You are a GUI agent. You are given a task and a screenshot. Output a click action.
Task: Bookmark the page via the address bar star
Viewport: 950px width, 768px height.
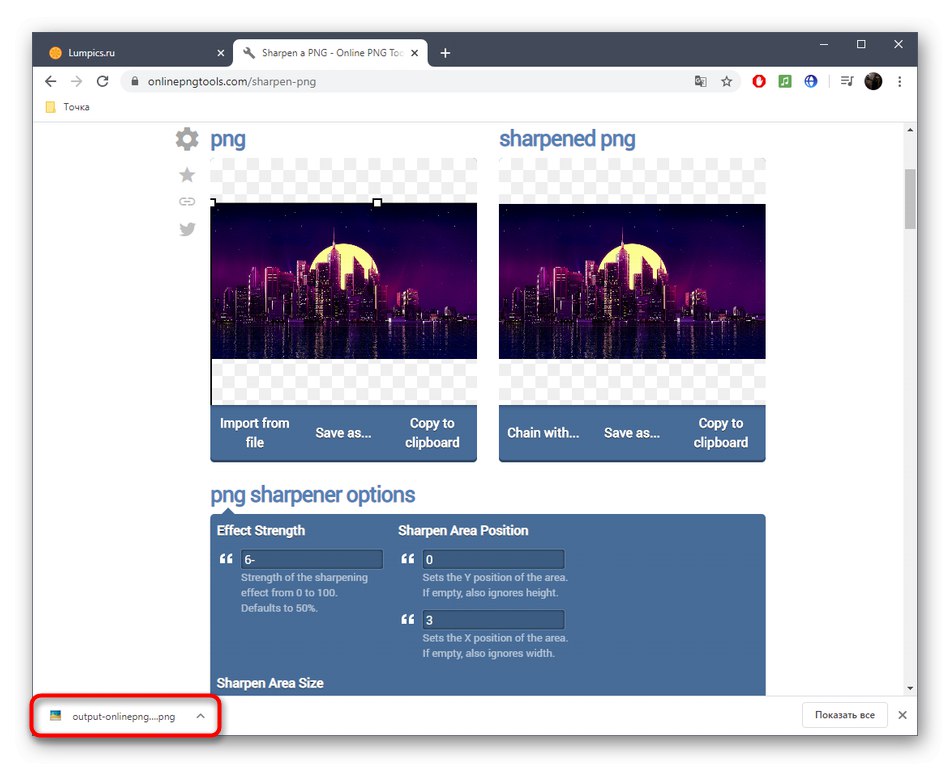click(x=727, y=81)
